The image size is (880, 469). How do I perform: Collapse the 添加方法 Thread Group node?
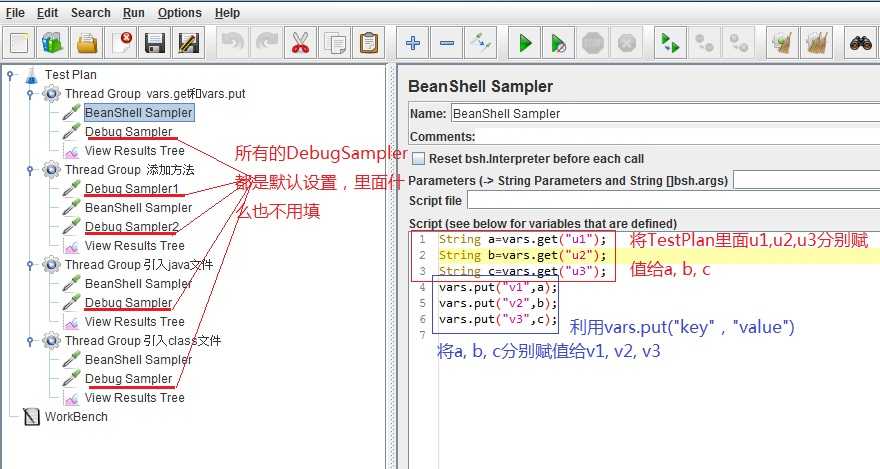[30, 169]
